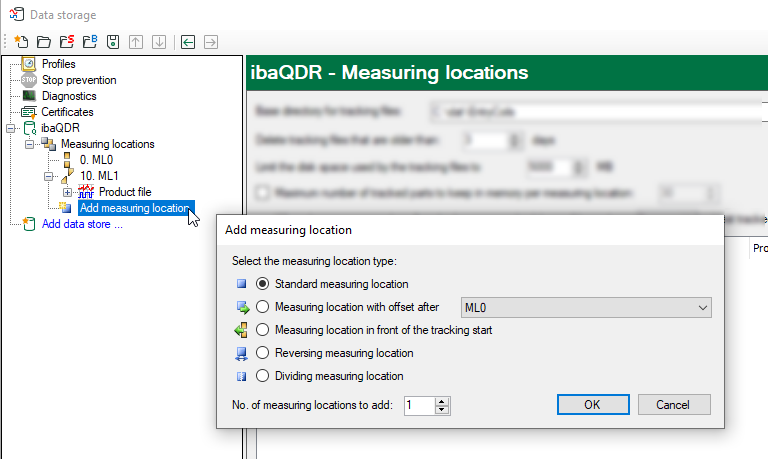Select Profiles in the tree
Viewport: 768px width, 459px height.
pos(58,64)
